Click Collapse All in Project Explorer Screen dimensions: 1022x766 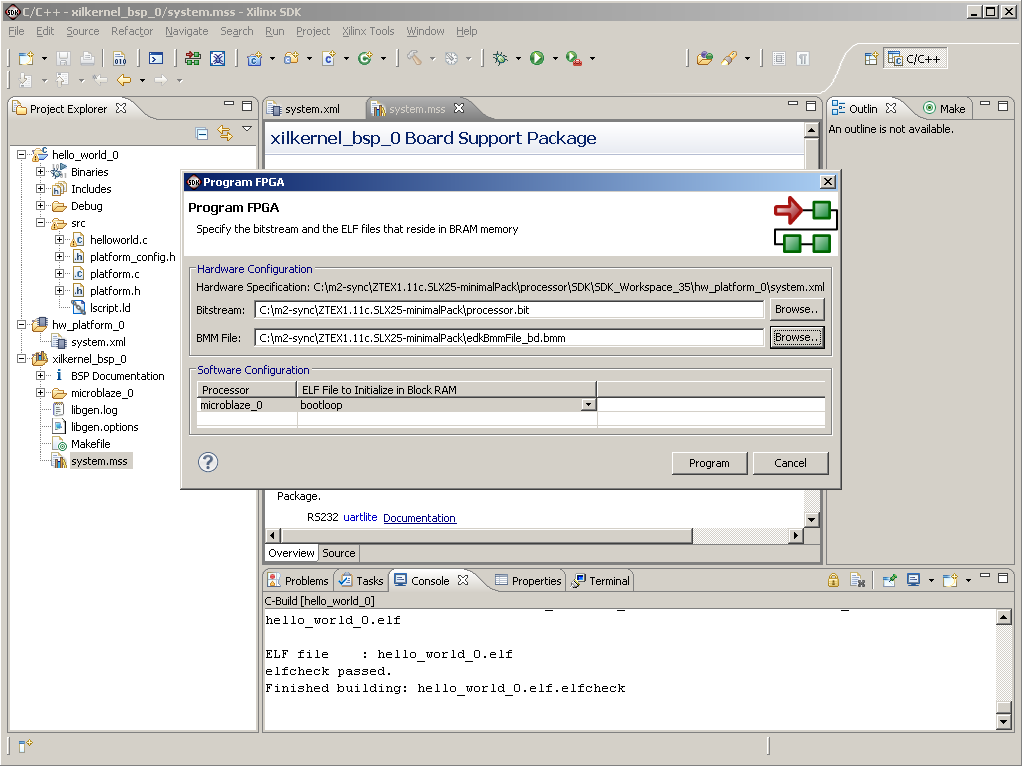pos(202,133)
